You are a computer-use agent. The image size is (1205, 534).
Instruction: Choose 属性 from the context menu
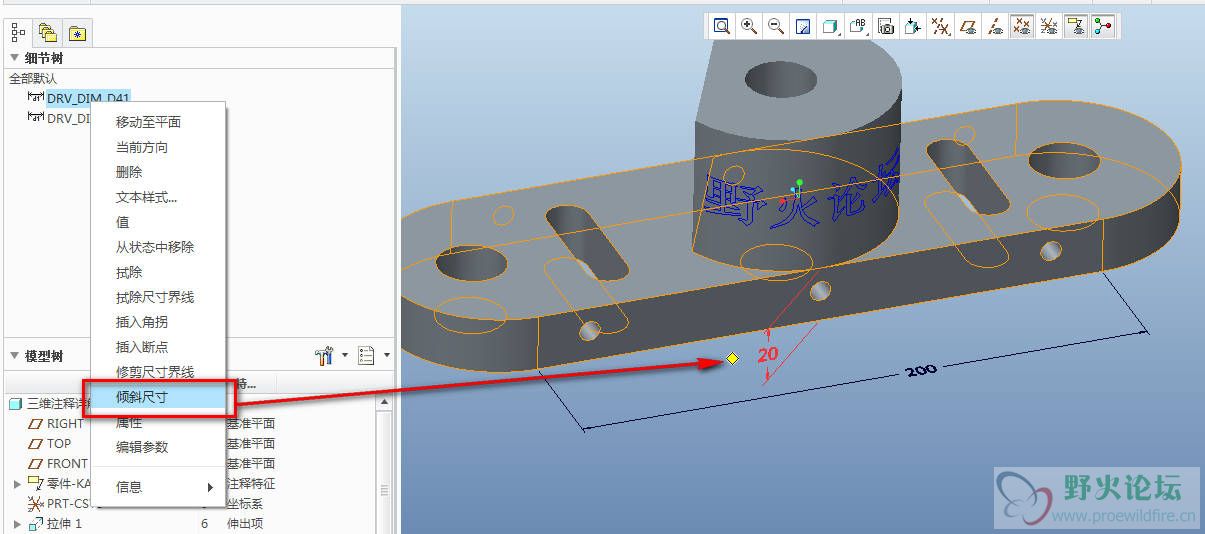(159, 422)
